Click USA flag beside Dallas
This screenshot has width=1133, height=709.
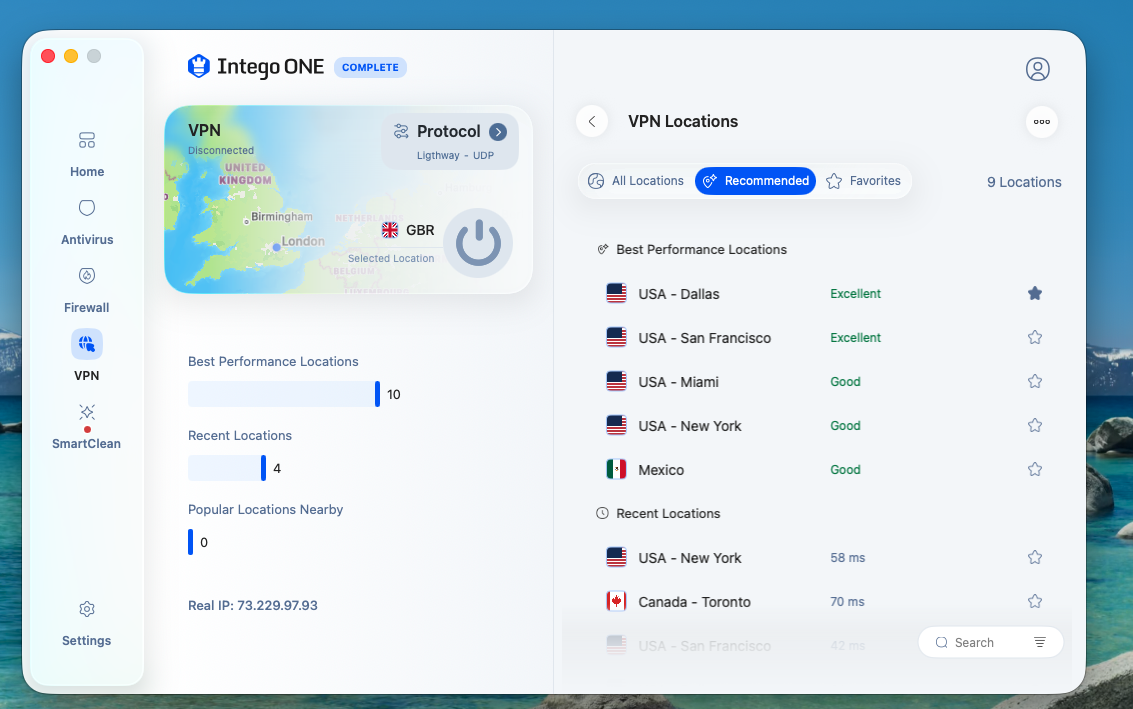[616, 293]
